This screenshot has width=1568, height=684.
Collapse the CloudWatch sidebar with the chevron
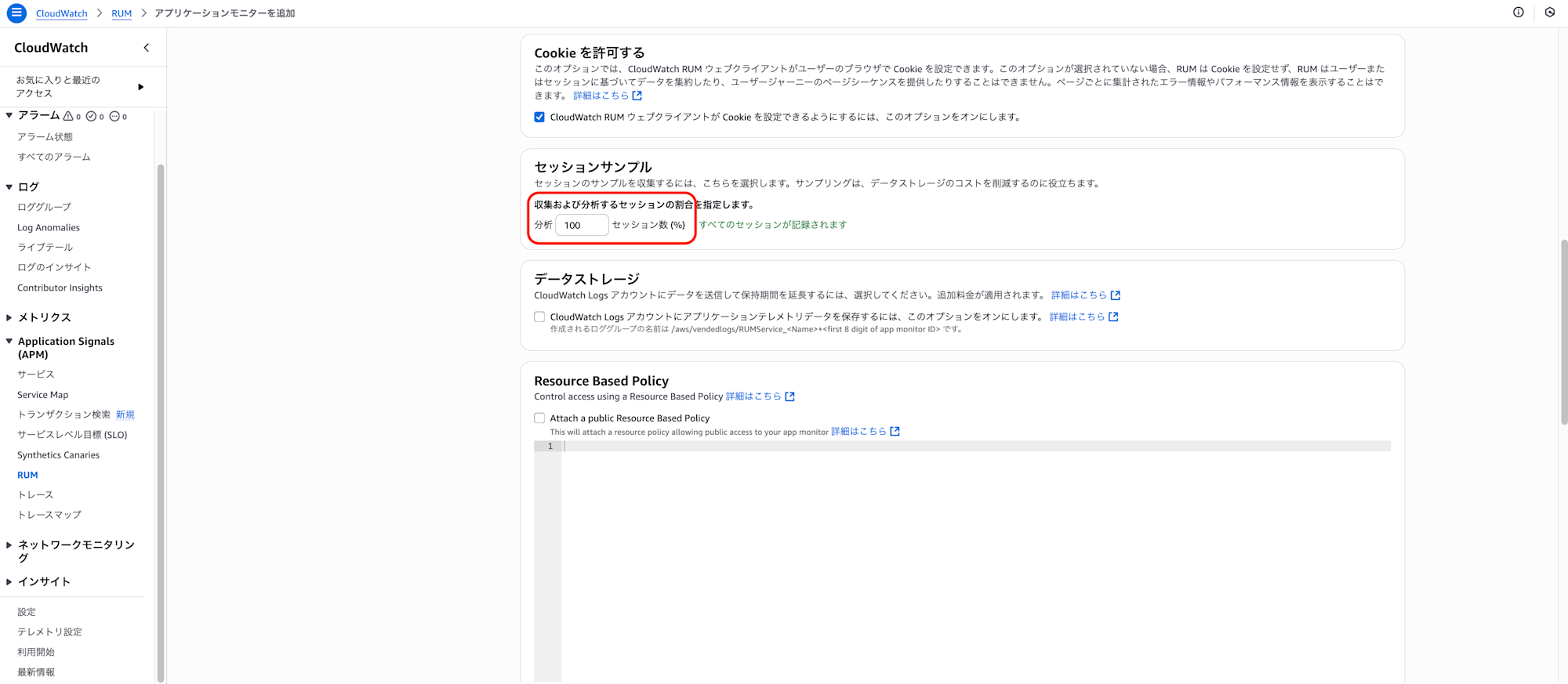pyautogui.click(x=147, y=48)
